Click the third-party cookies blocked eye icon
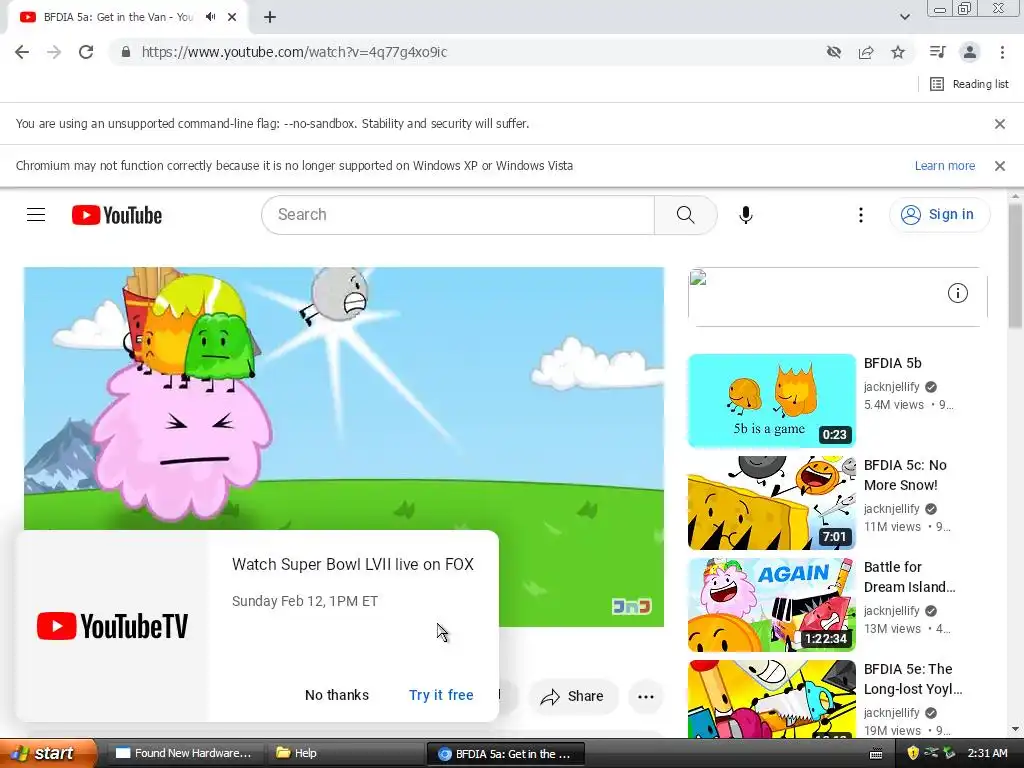The height and width of the screenshot is (768, 1024). pyautogui.click(x=834, y=52)
